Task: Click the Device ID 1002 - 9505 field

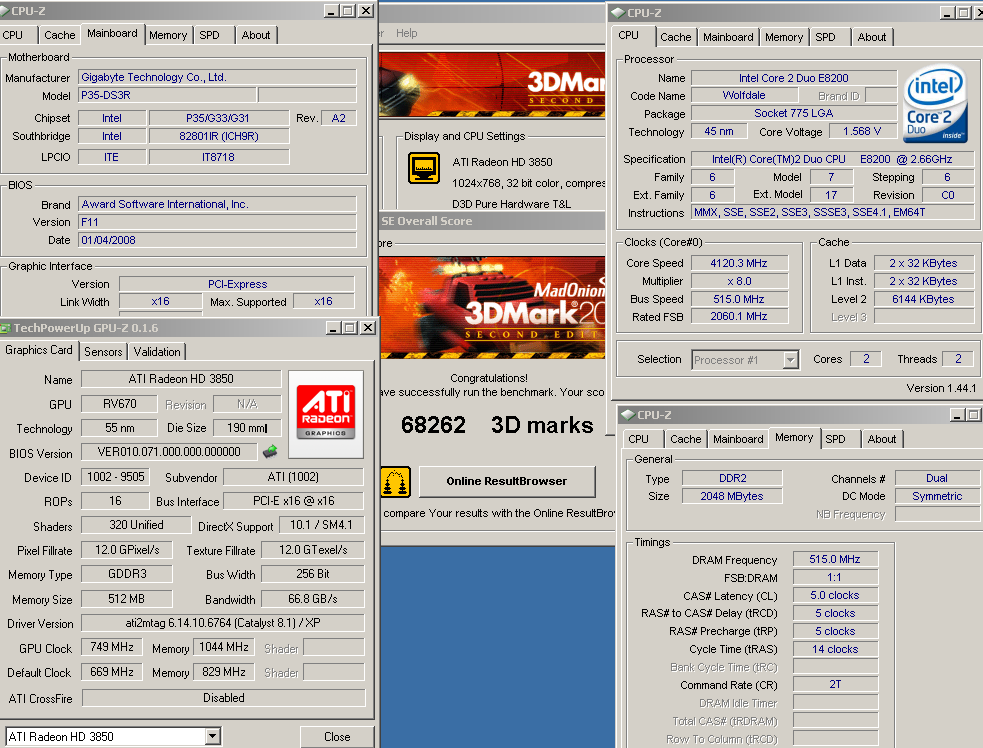Action: point(115,477)
